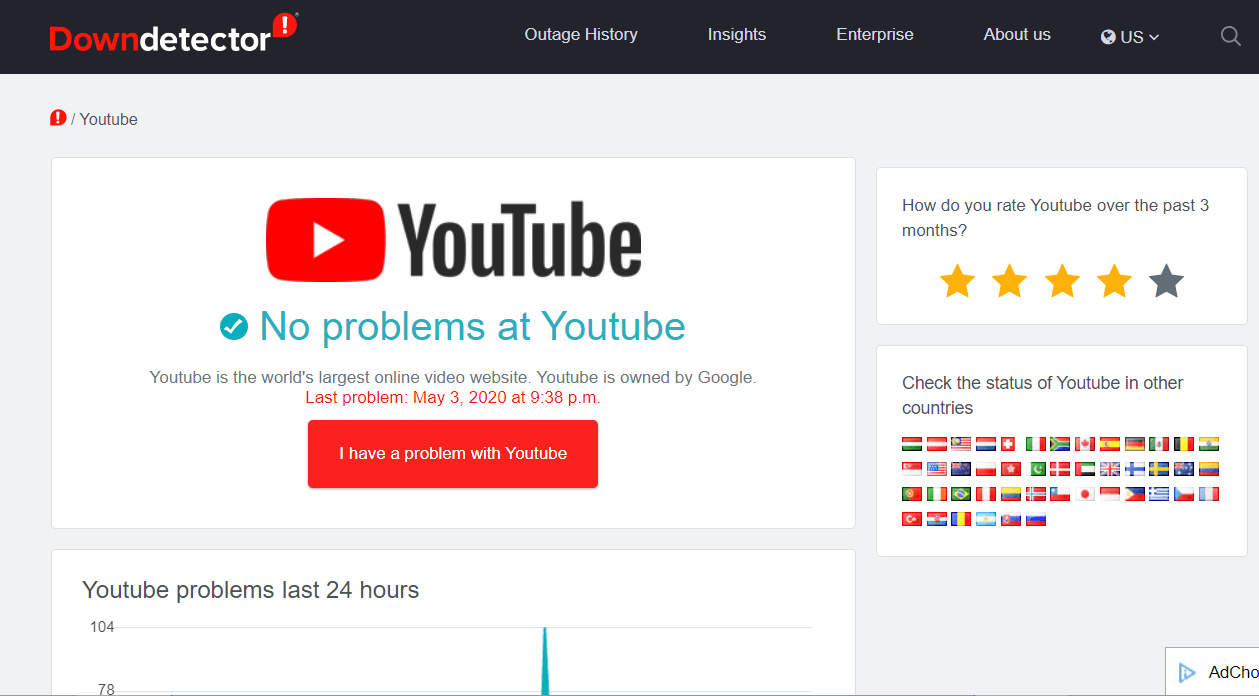Click the red breadcrumb home icon
This screenshot has height=696, width=1259.
pyautogui.click(x=58, y=118)
